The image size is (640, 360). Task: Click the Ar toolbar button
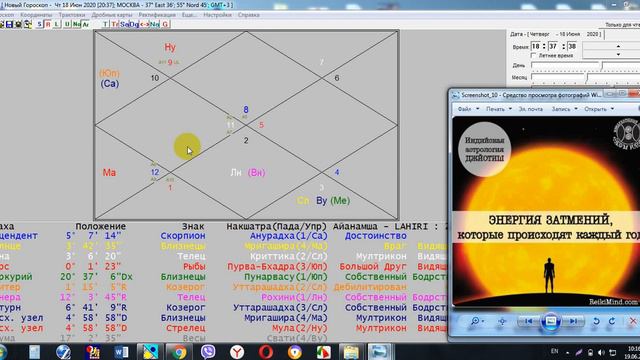(x=85, y=24)
